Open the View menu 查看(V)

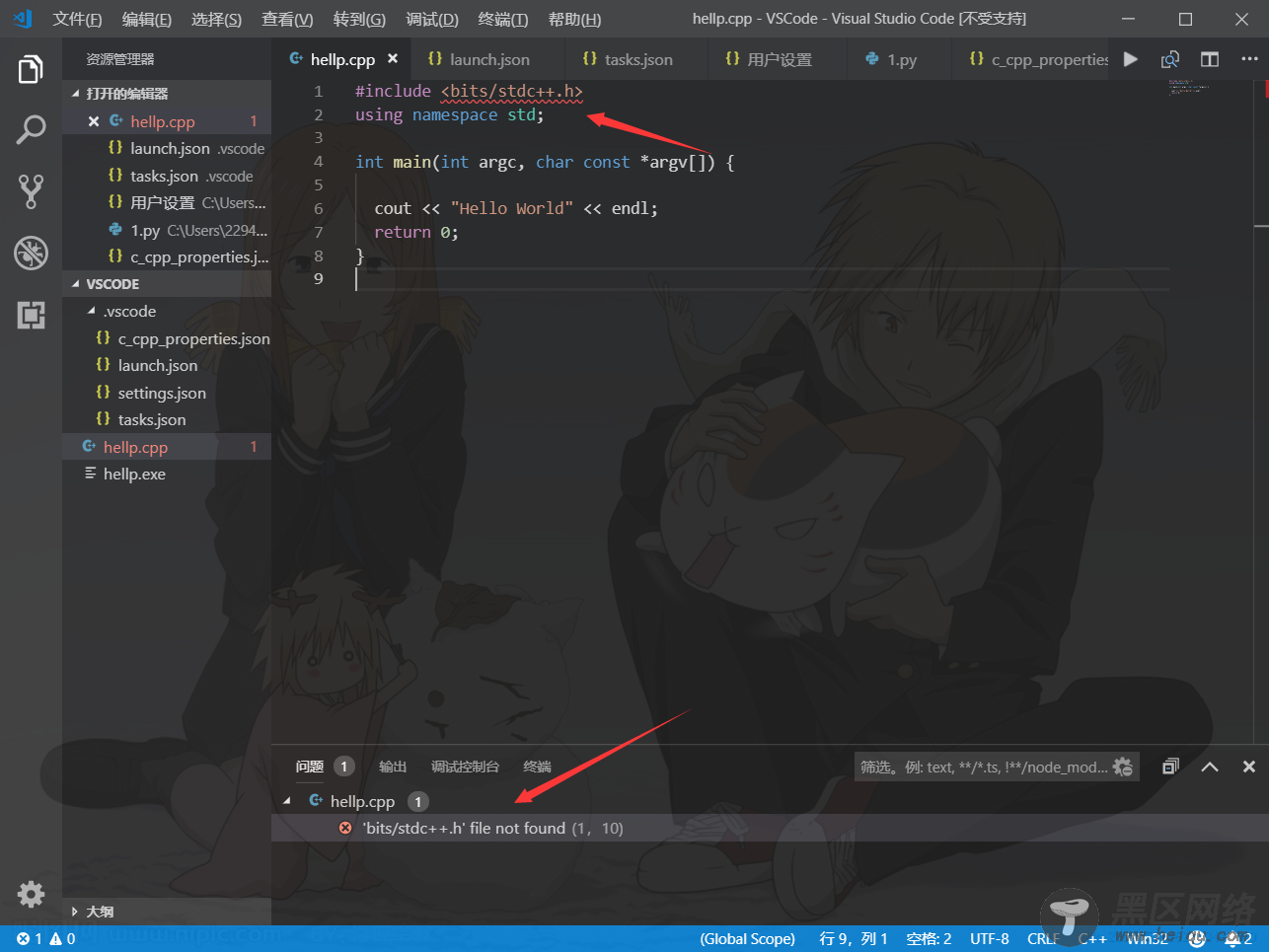coord(287,20)
